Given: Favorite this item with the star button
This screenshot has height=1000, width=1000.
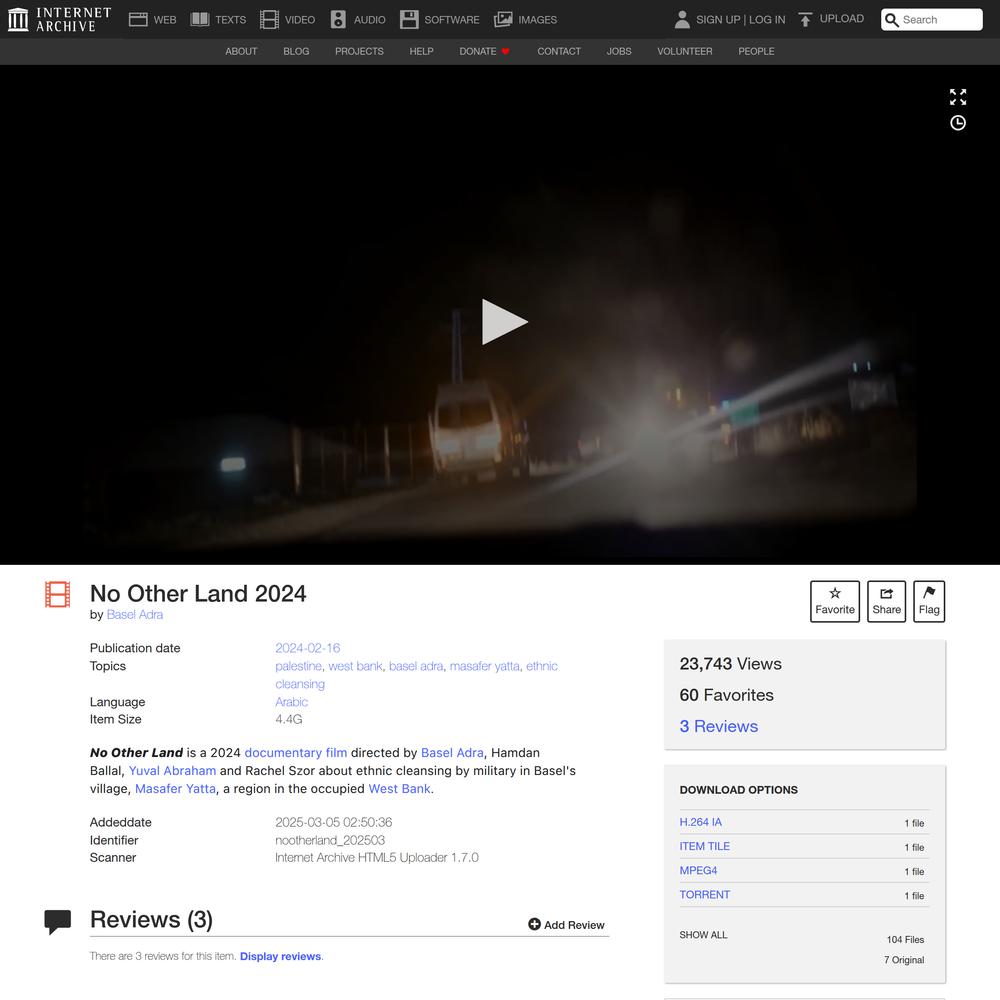Looking at the screenshot, I should (x=835, y=601).
